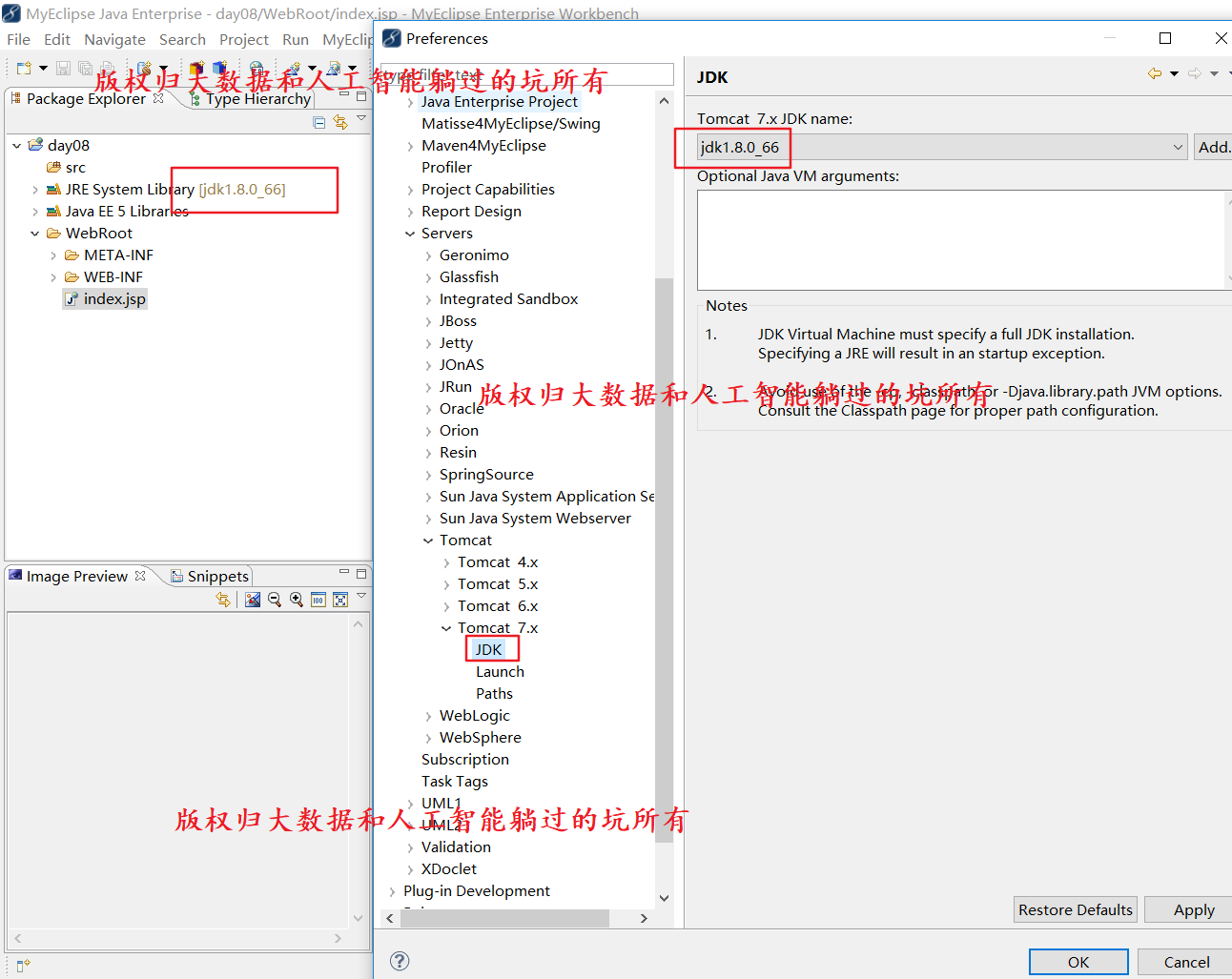Image resolution: width=1232 pixels, height=979 pixels.
Task: Click the OK button in Preferences
Action: 1078,962
